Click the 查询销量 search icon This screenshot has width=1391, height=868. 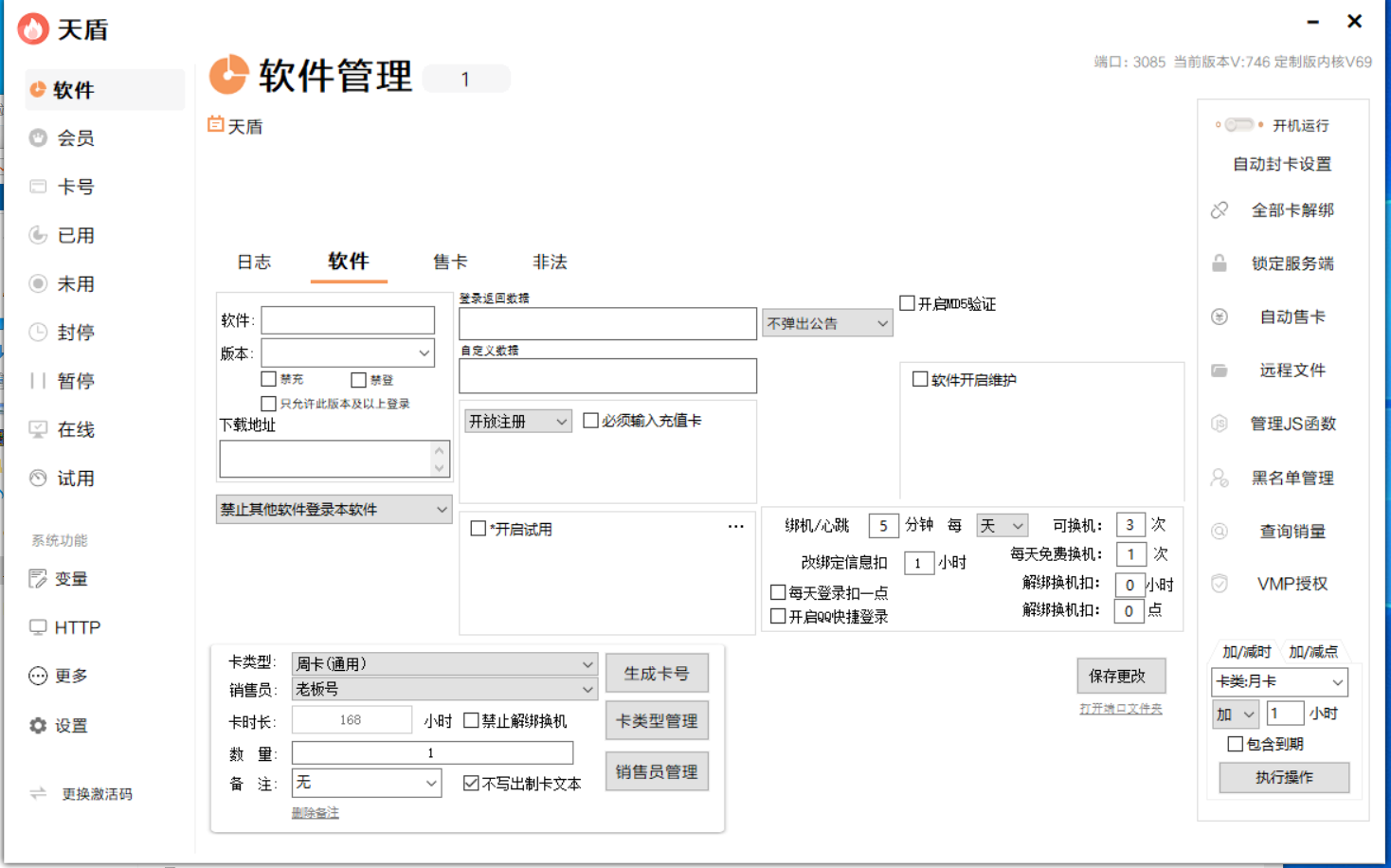pyautogui.click(x=1219, y=532)
